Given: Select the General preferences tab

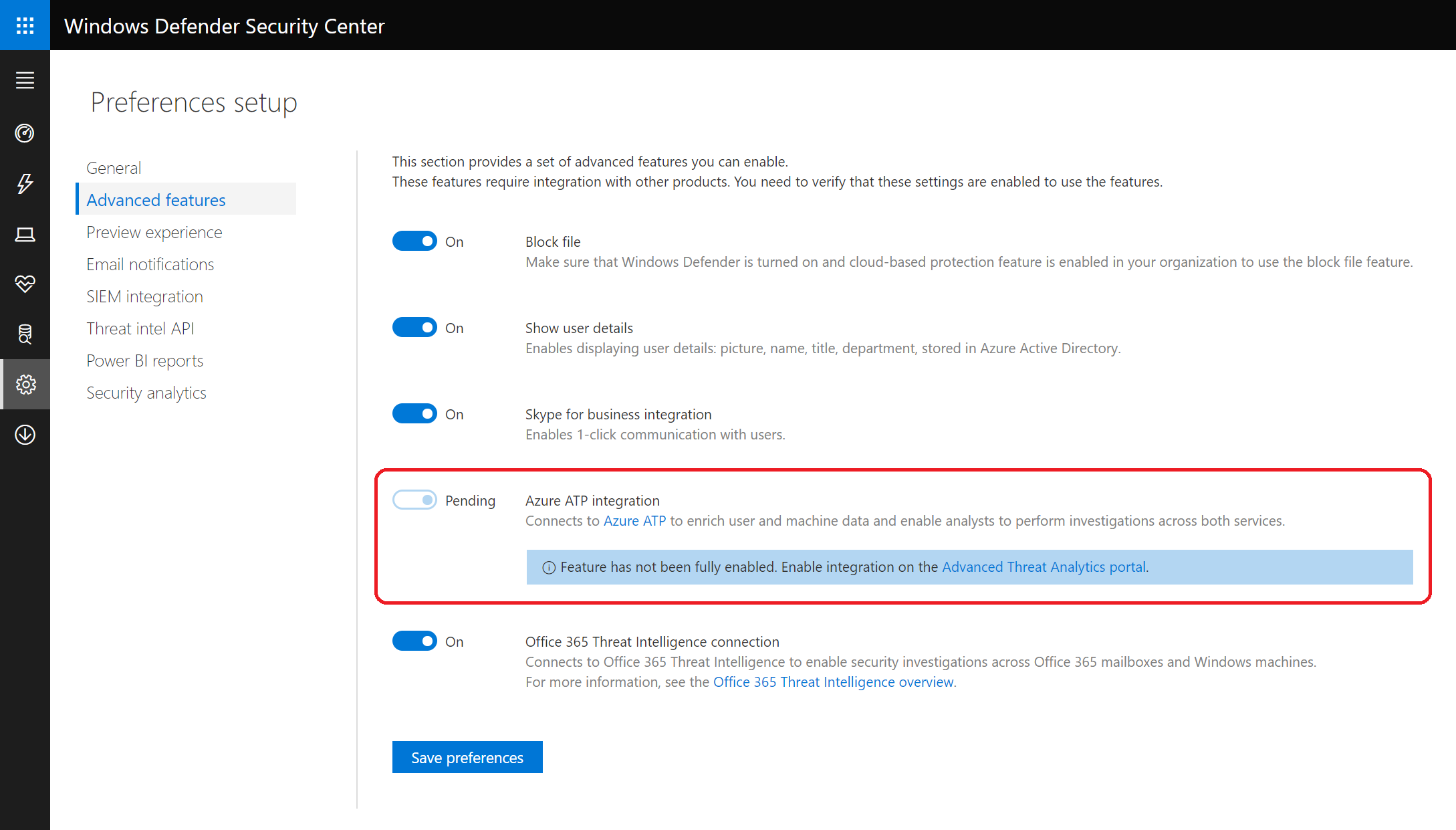Looking at the screenshot, I should (x=114, y=168).
